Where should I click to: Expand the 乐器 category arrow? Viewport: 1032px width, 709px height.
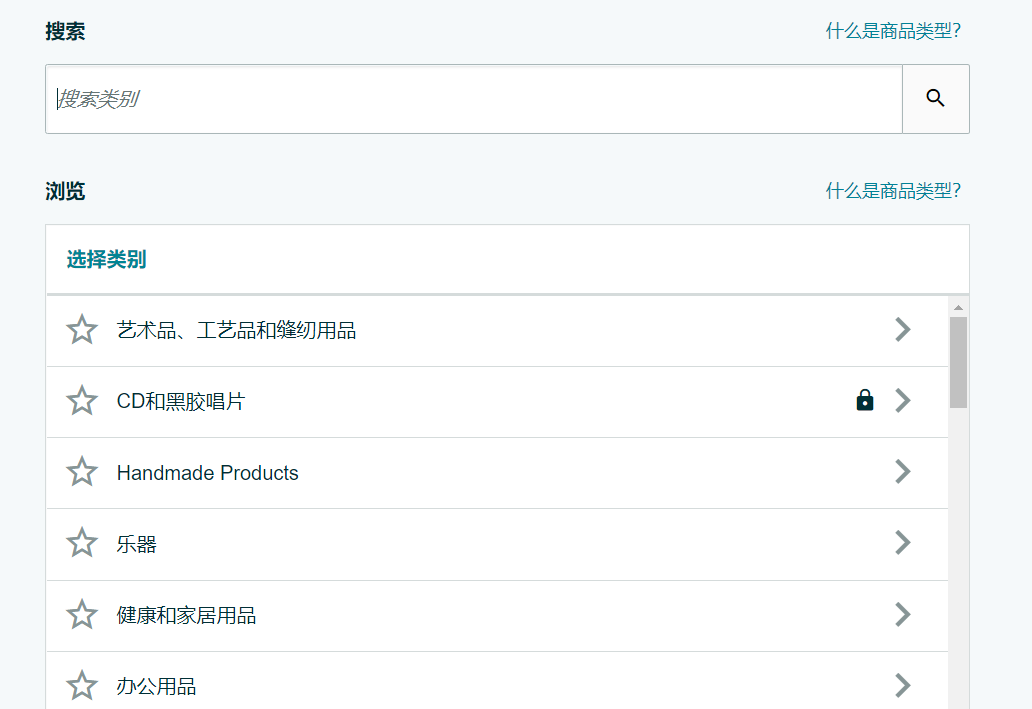903,543
